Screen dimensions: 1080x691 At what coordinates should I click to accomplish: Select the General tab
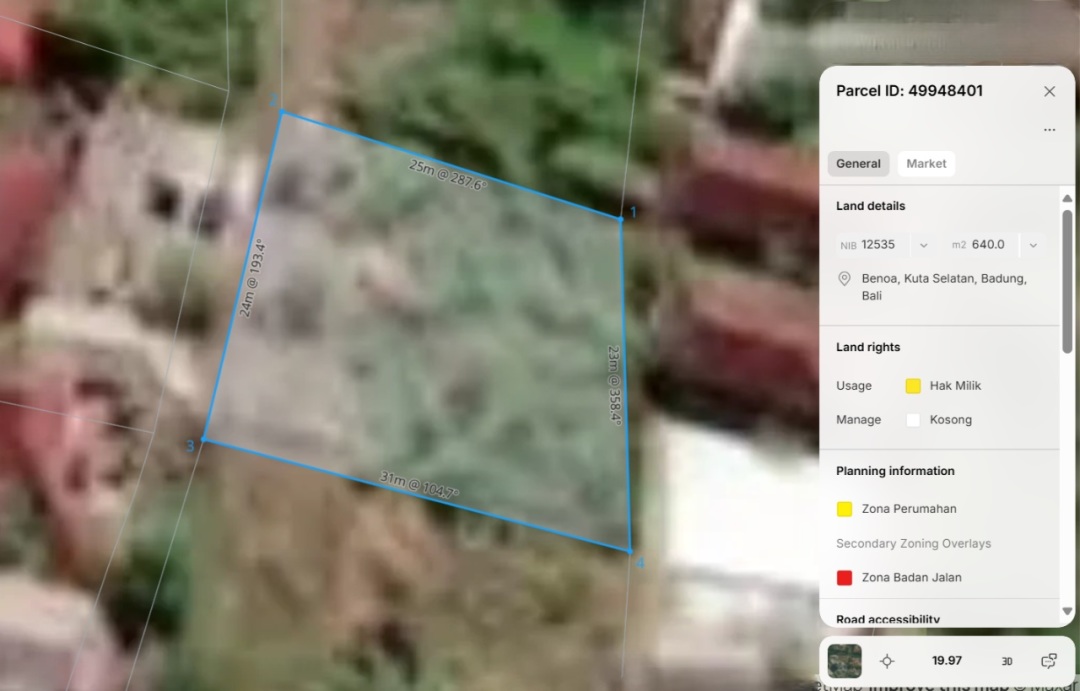tap(858, 164)
